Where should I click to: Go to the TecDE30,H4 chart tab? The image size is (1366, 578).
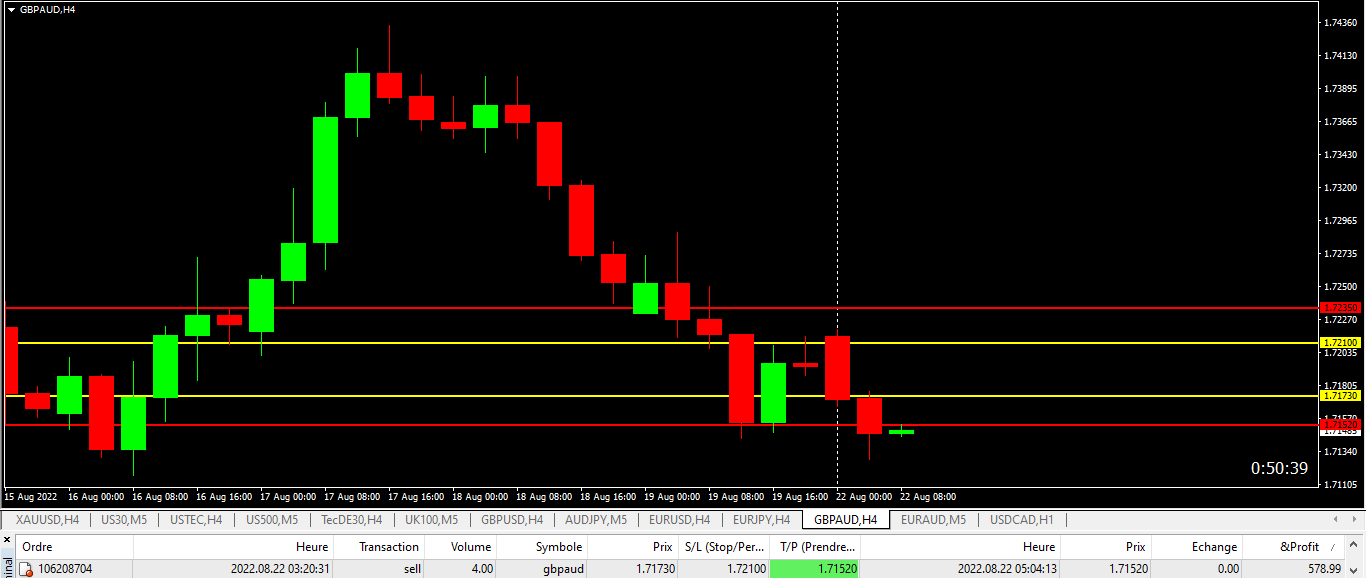tap(351, 520)
